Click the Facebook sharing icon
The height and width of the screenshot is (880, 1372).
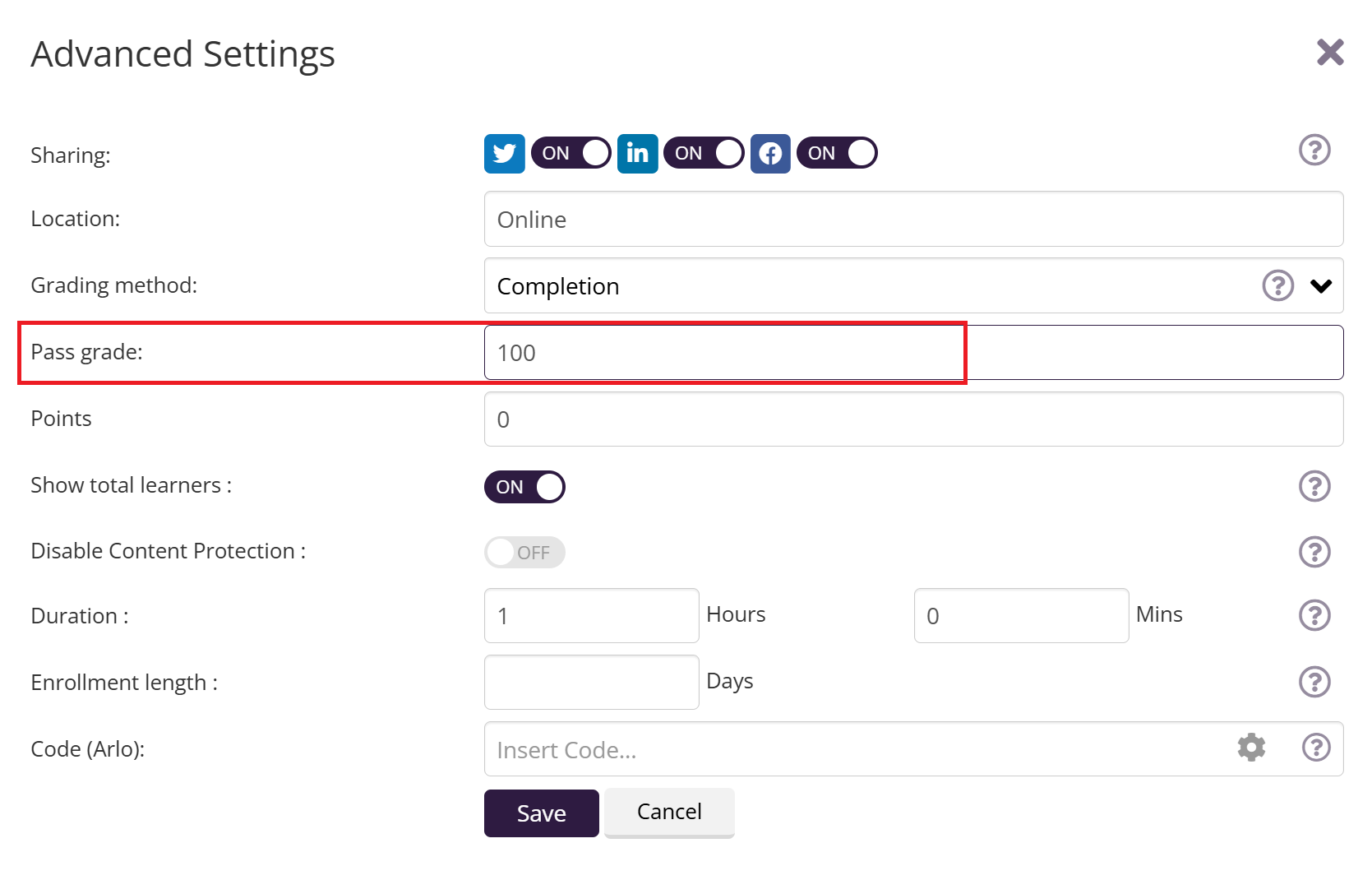pyautogui.click(x=770, y=154)
